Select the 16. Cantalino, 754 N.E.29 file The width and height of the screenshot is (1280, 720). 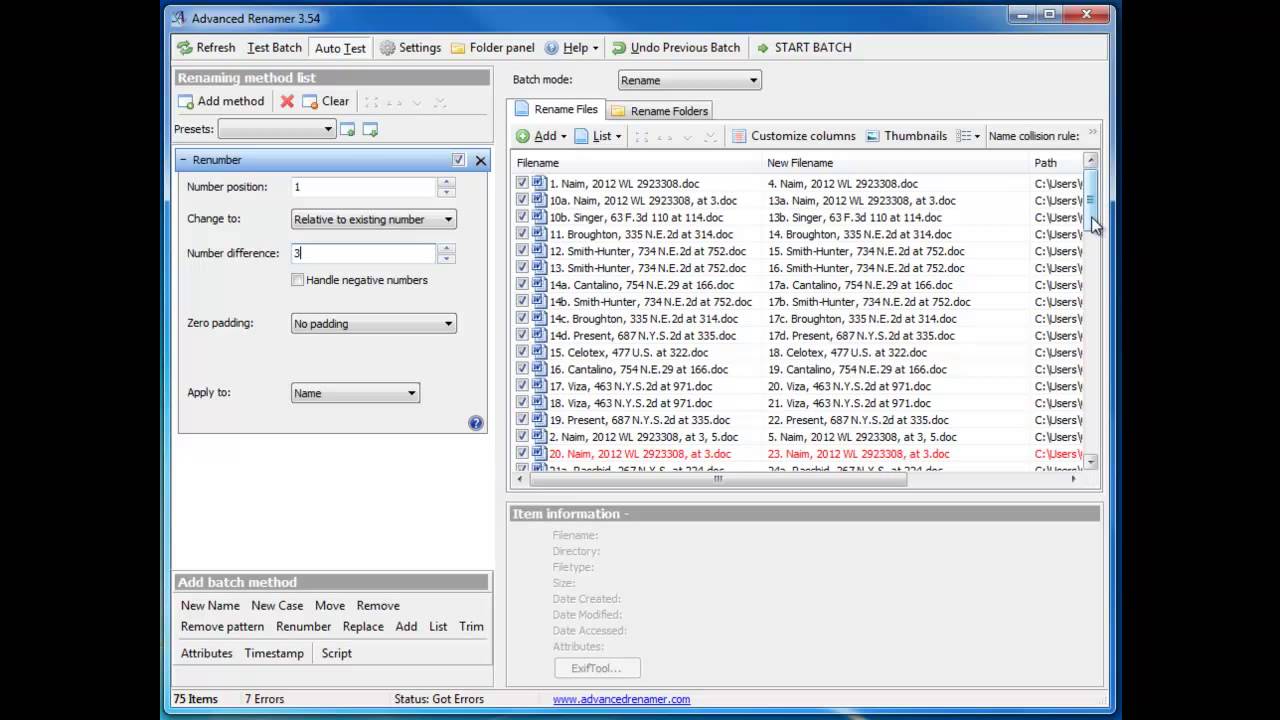tap(638, 369)
